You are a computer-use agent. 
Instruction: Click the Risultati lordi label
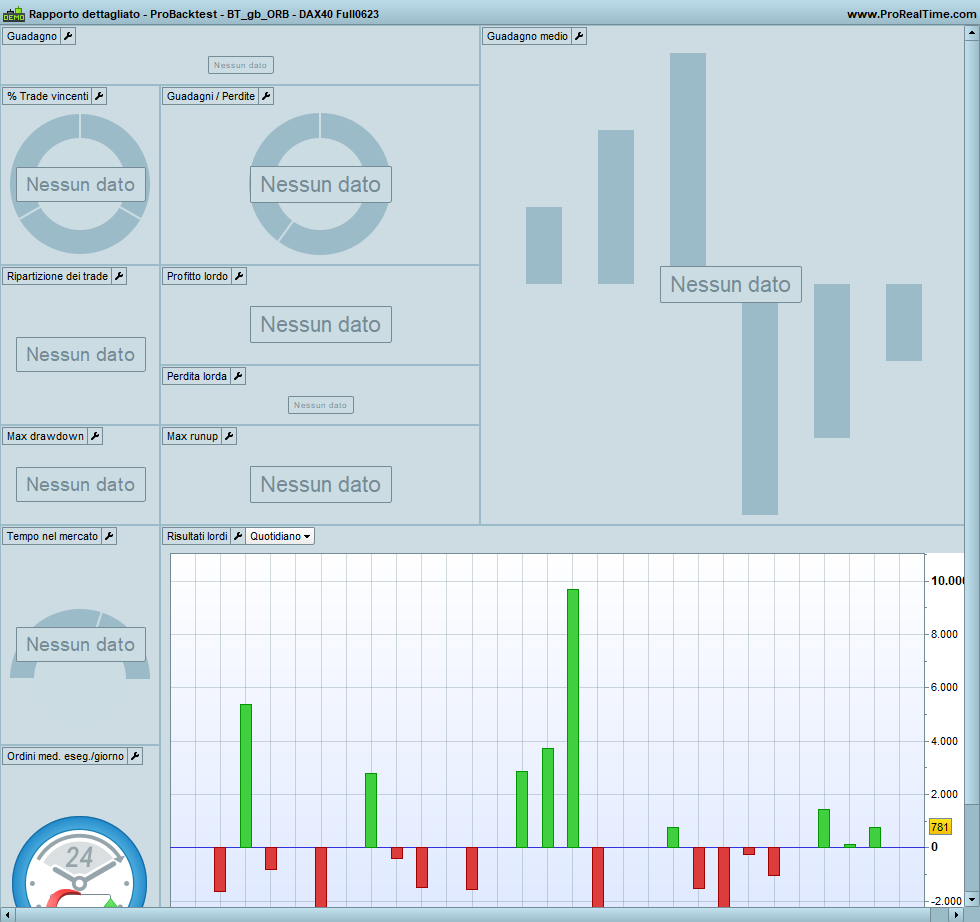[197, 536]
